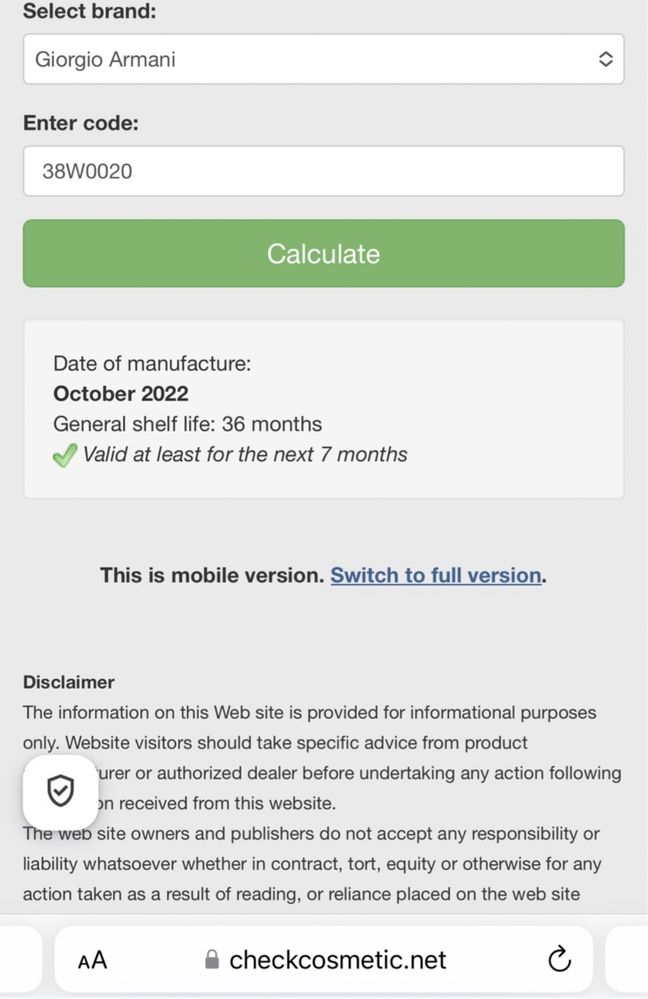Click the green Calculate button

click(x=324, y=254)
